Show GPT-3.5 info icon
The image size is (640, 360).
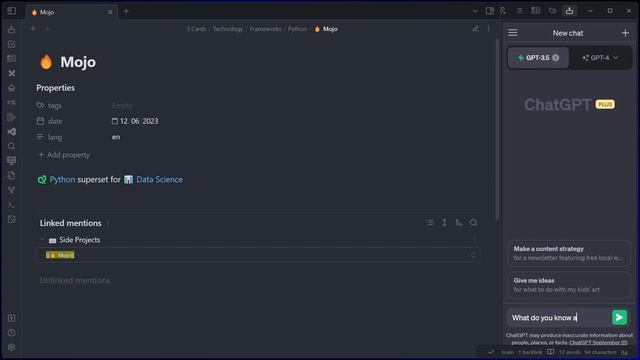(x=556, y=58)
